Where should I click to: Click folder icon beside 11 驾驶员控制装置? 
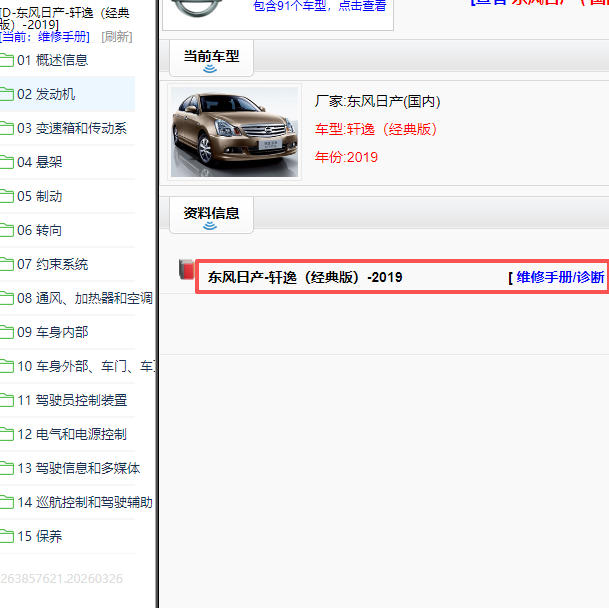[x=6, y=400]
